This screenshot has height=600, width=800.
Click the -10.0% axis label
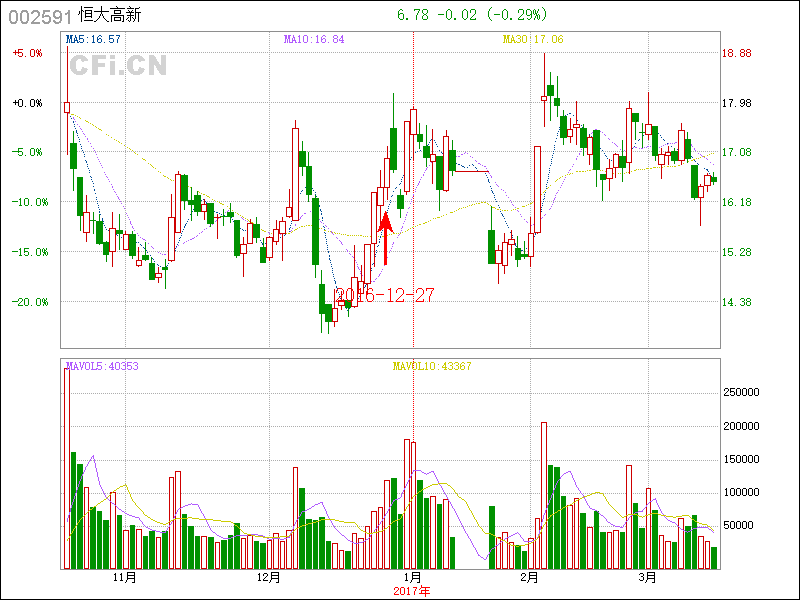(30, 202)
